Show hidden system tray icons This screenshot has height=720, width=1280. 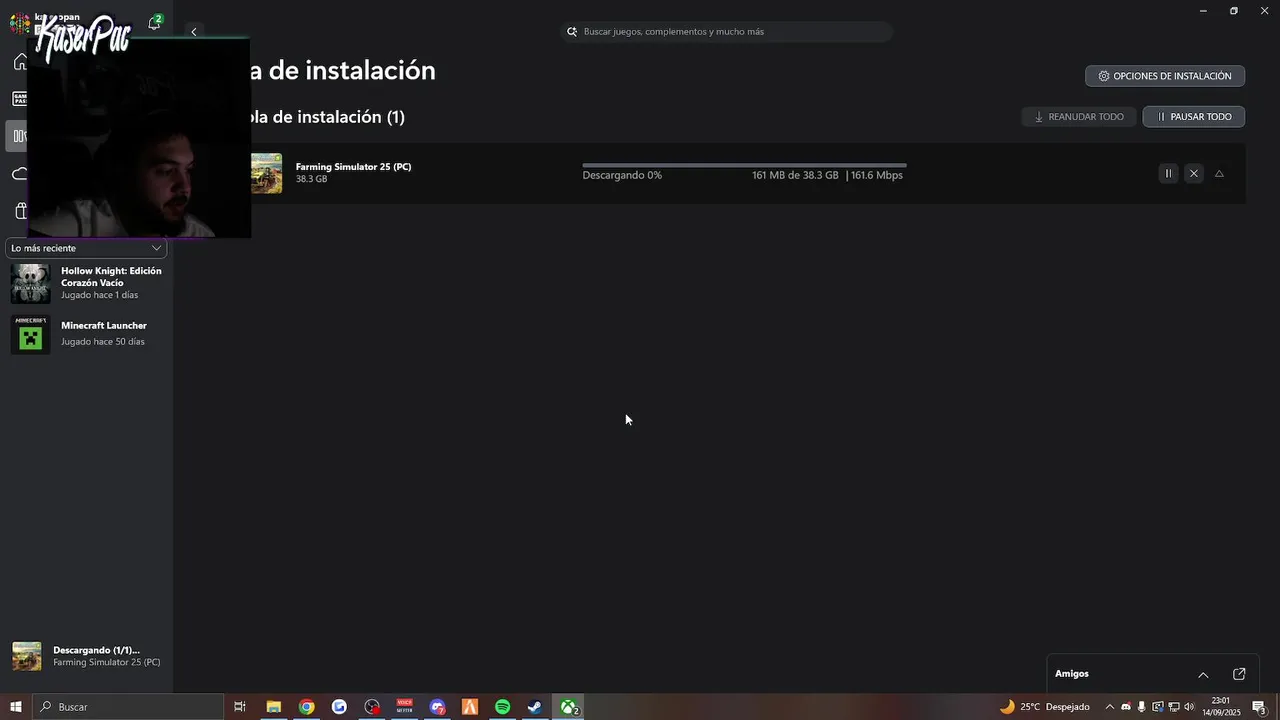pos(1109,707)
